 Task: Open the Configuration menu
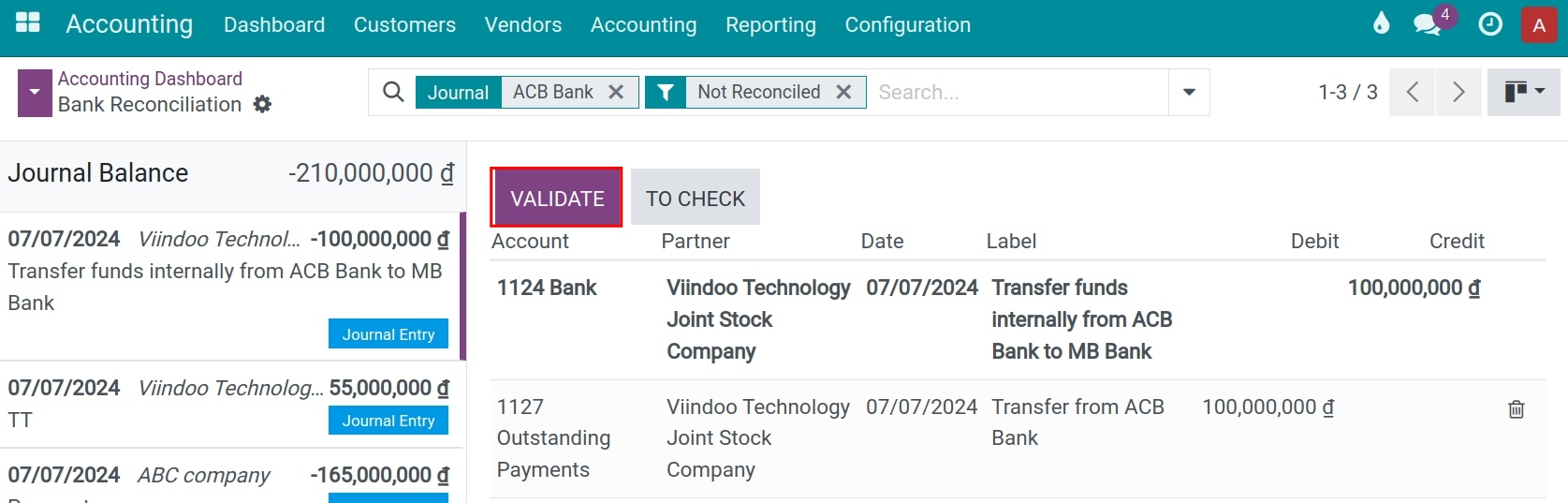pyautogui.click(x=908, y=24)
